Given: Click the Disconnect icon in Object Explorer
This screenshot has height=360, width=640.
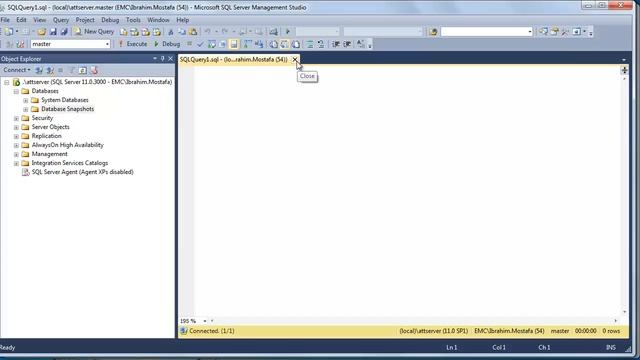Looking at the screenshot, I should coord(50,70).
